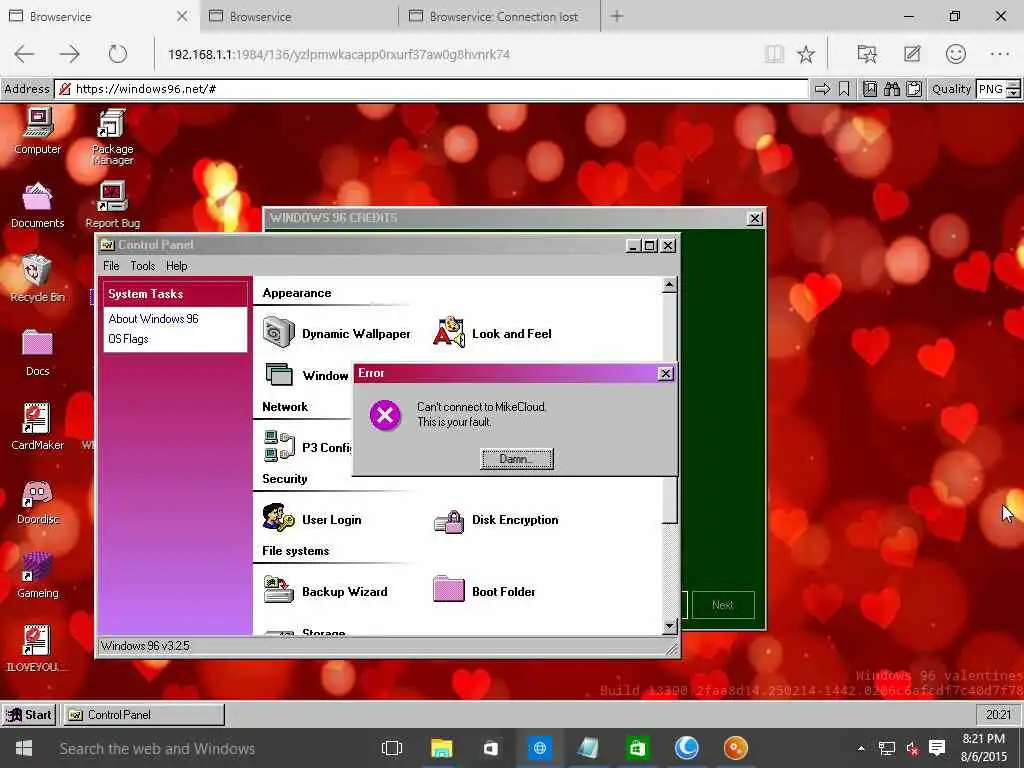Close the Error dialog

[x=665, y=374]
